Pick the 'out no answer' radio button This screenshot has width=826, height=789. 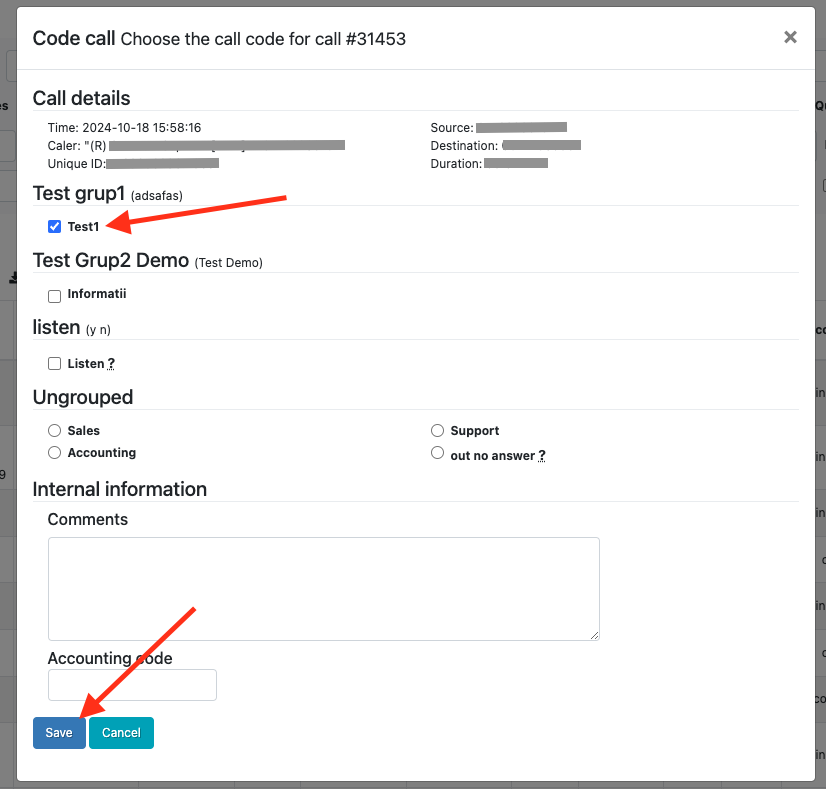(438, 454)
